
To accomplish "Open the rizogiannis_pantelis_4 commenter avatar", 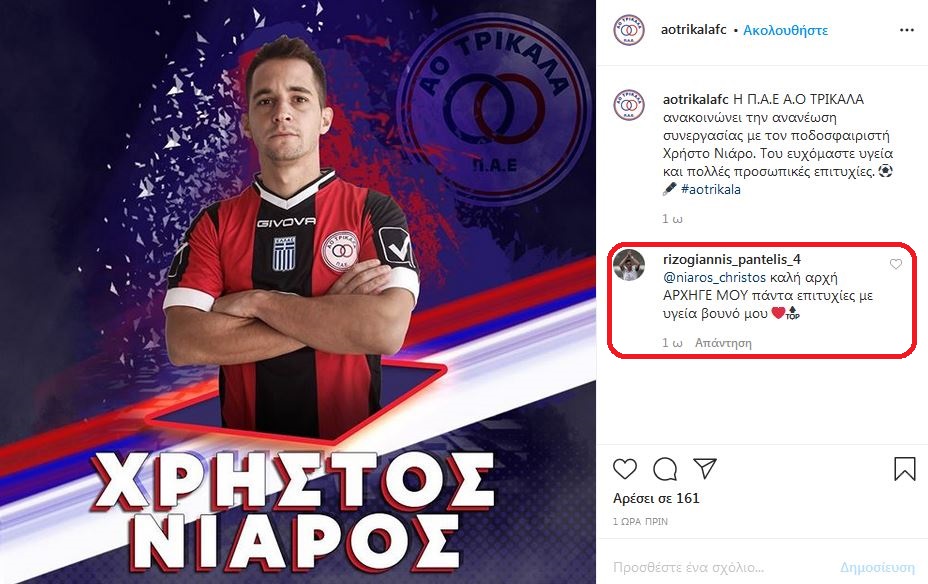I will tap(629, 265).
